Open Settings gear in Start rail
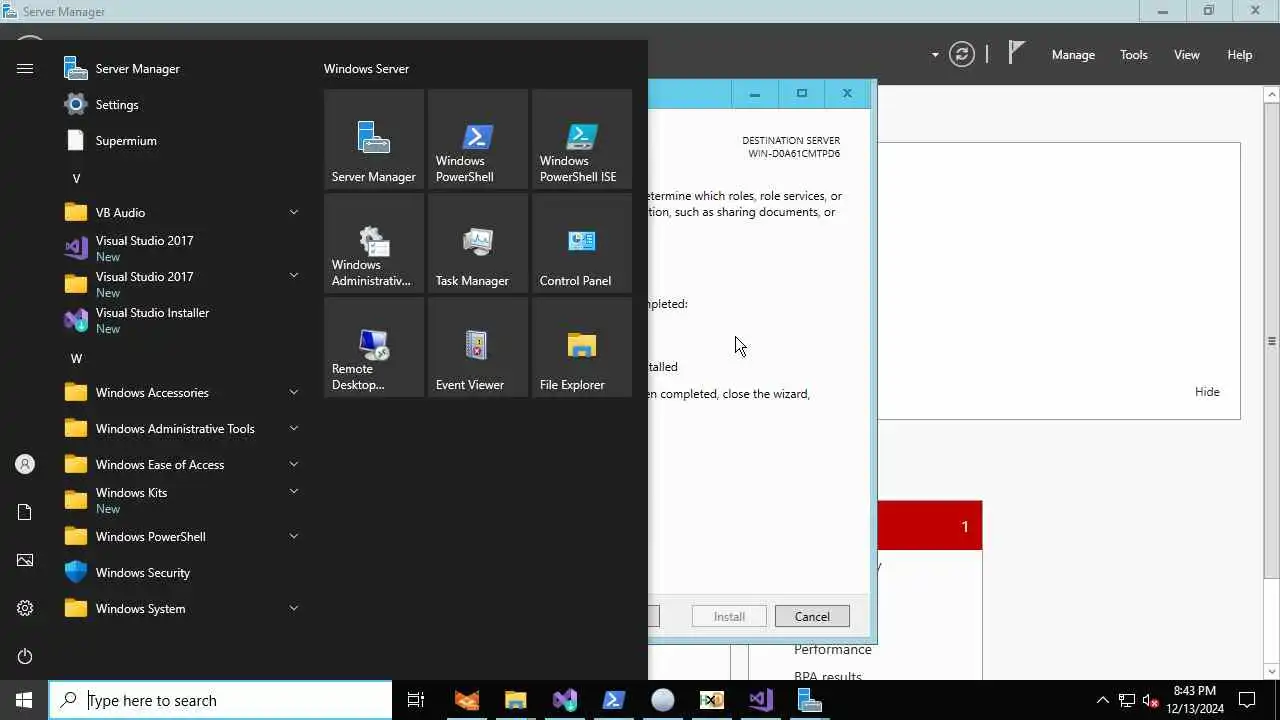Image resolution: width=1280 pixels, height=720 pixels. point(25,608)
